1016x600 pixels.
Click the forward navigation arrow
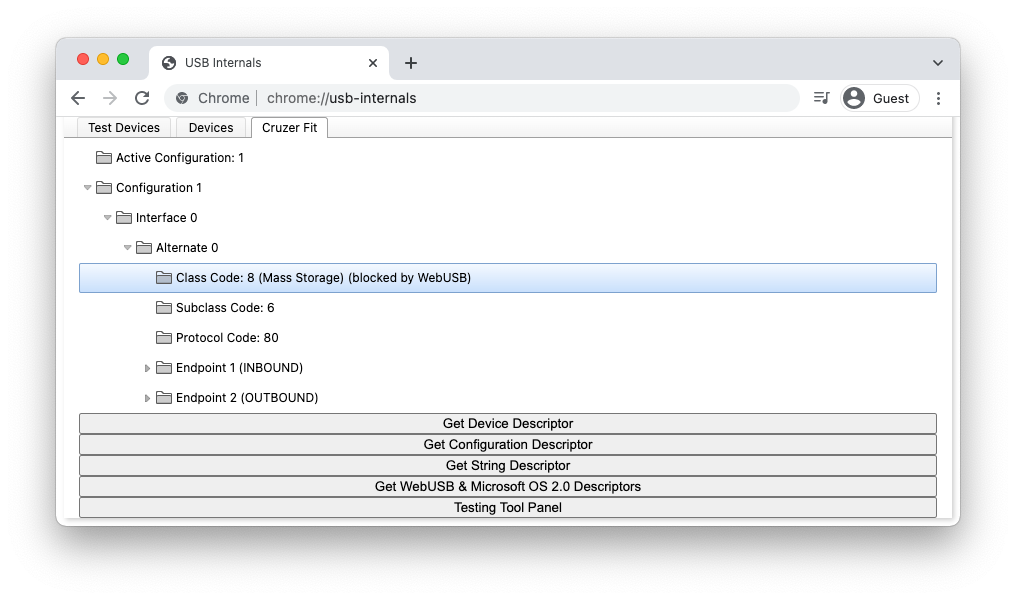pyautogui.click(x=110, y=98)
